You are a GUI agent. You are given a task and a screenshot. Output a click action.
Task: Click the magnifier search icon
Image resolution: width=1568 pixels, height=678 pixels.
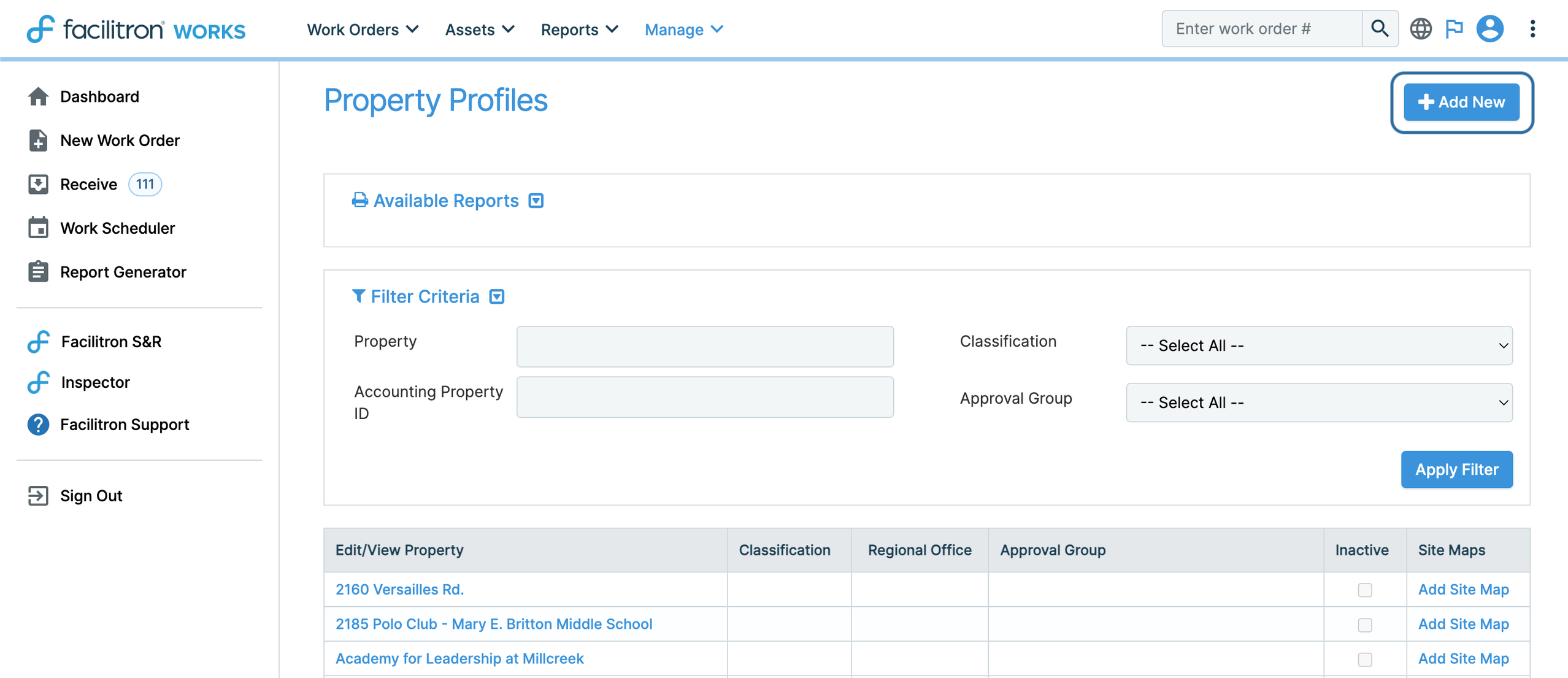point(1380,29)
